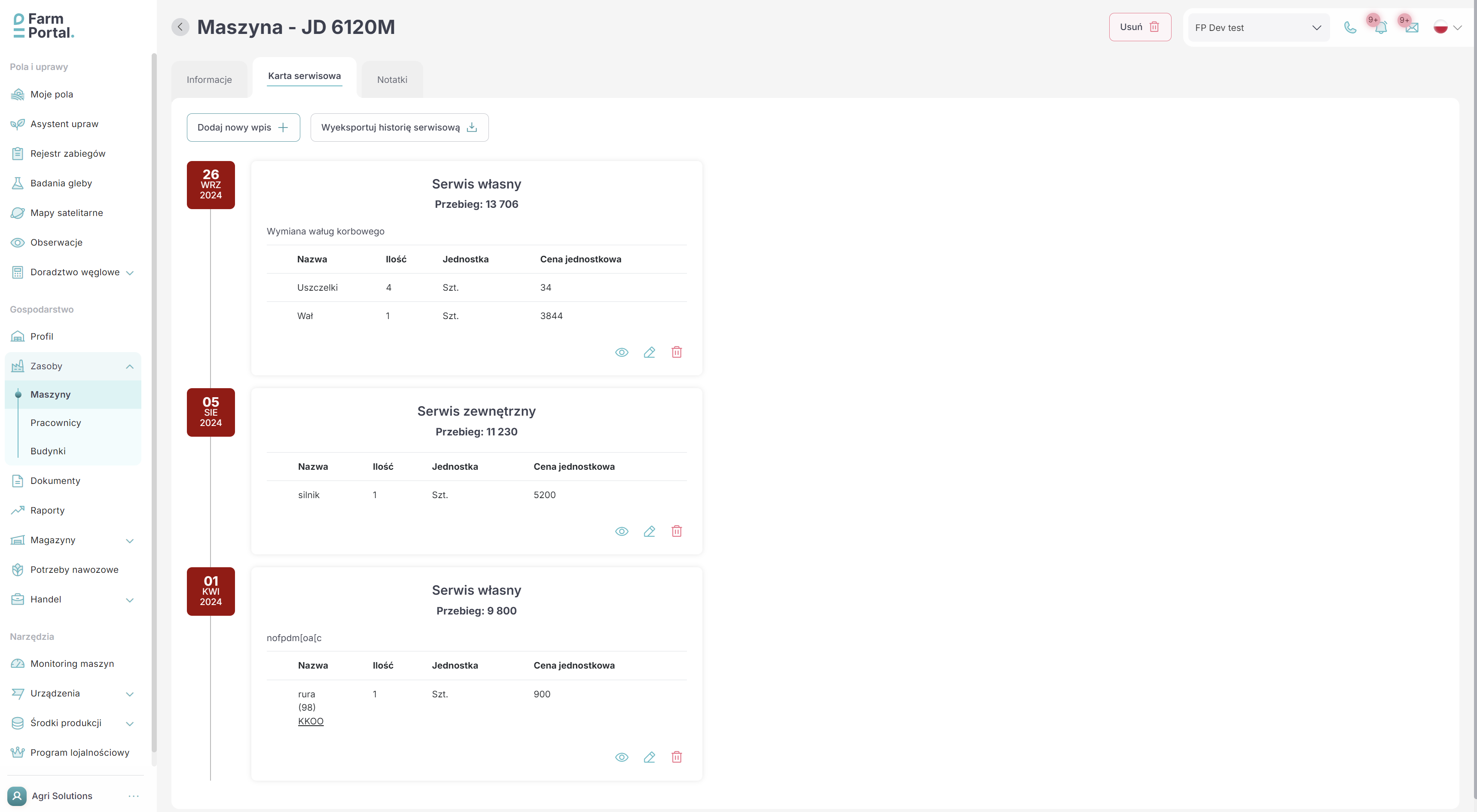Viewport: 1477px width, 812px height.
Task: Click the Mapy satelitarne planet icon
Action: [18, 213]
